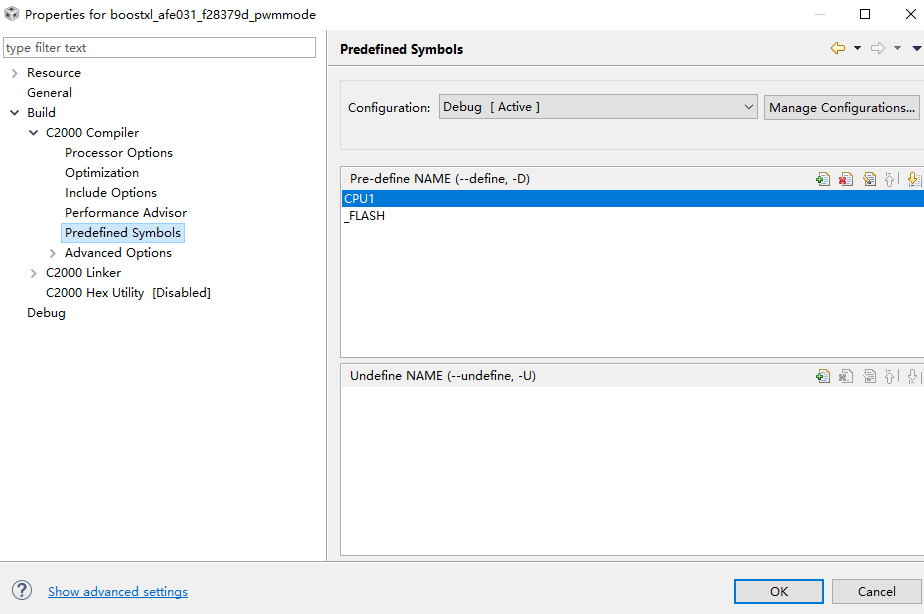The height and width of the screenshot is (614, 924).
Task: Expand the Advanced Options node
Action: coord(52,253)
